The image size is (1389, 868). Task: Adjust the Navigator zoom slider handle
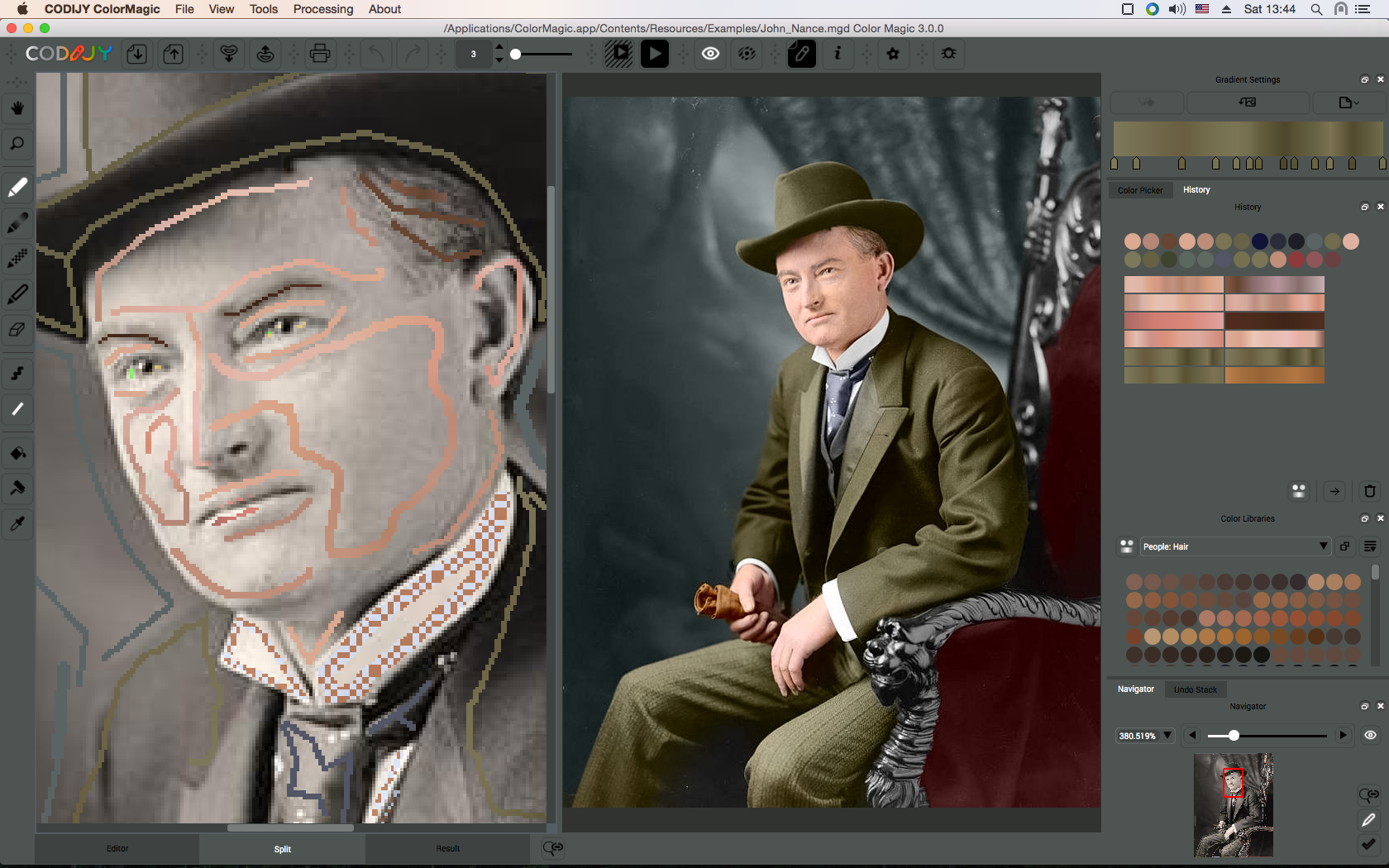(x=1234, y=735)
